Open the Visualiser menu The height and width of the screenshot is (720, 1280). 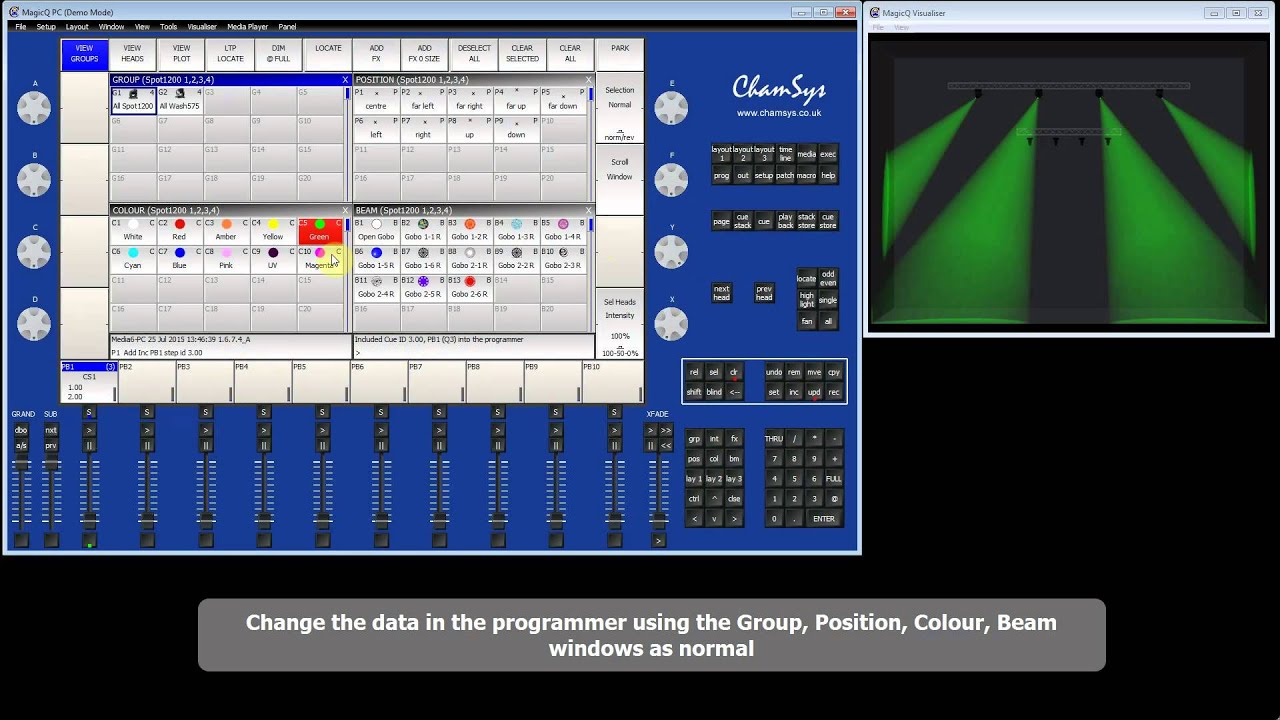click(x=202, y=27)
